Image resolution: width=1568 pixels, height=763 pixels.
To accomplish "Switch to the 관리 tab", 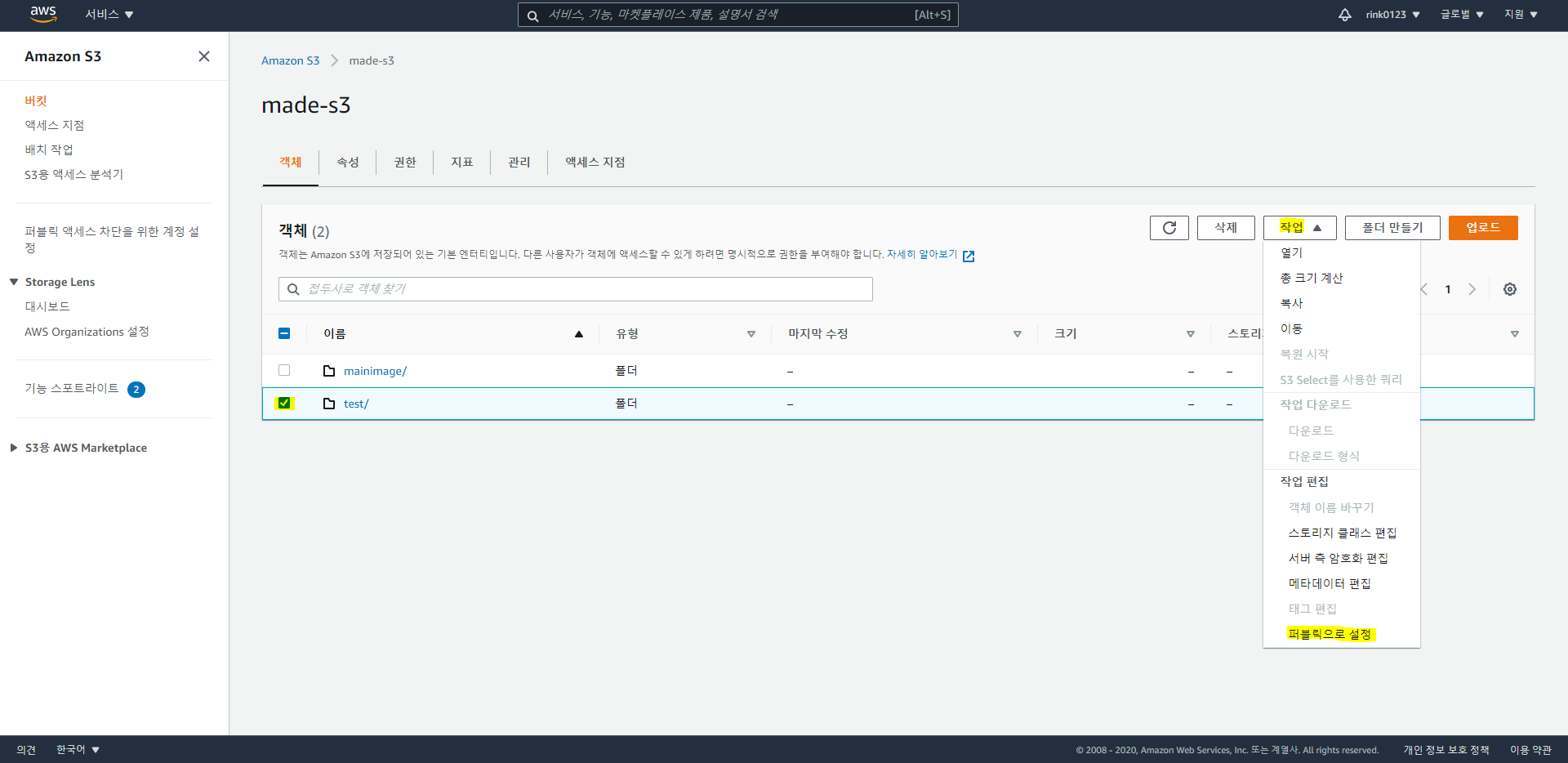I will click(x=519, y=162).
